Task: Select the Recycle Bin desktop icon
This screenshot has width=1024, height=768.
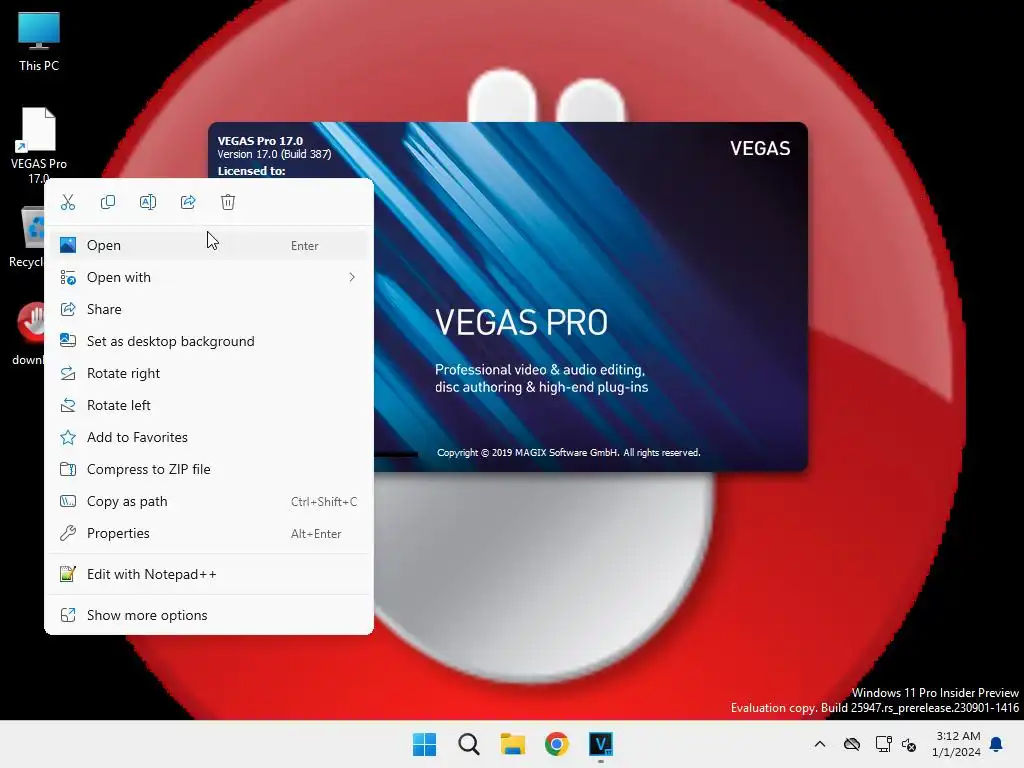Action: [x=26, y=236]
